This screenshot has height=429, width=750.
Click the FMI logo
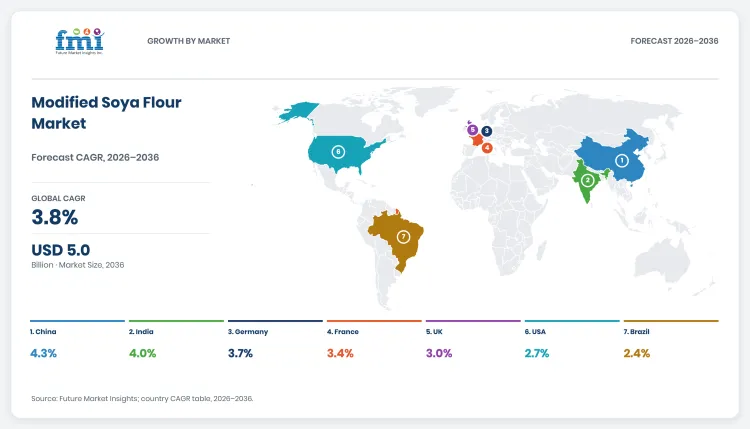(x=80, y=41)
